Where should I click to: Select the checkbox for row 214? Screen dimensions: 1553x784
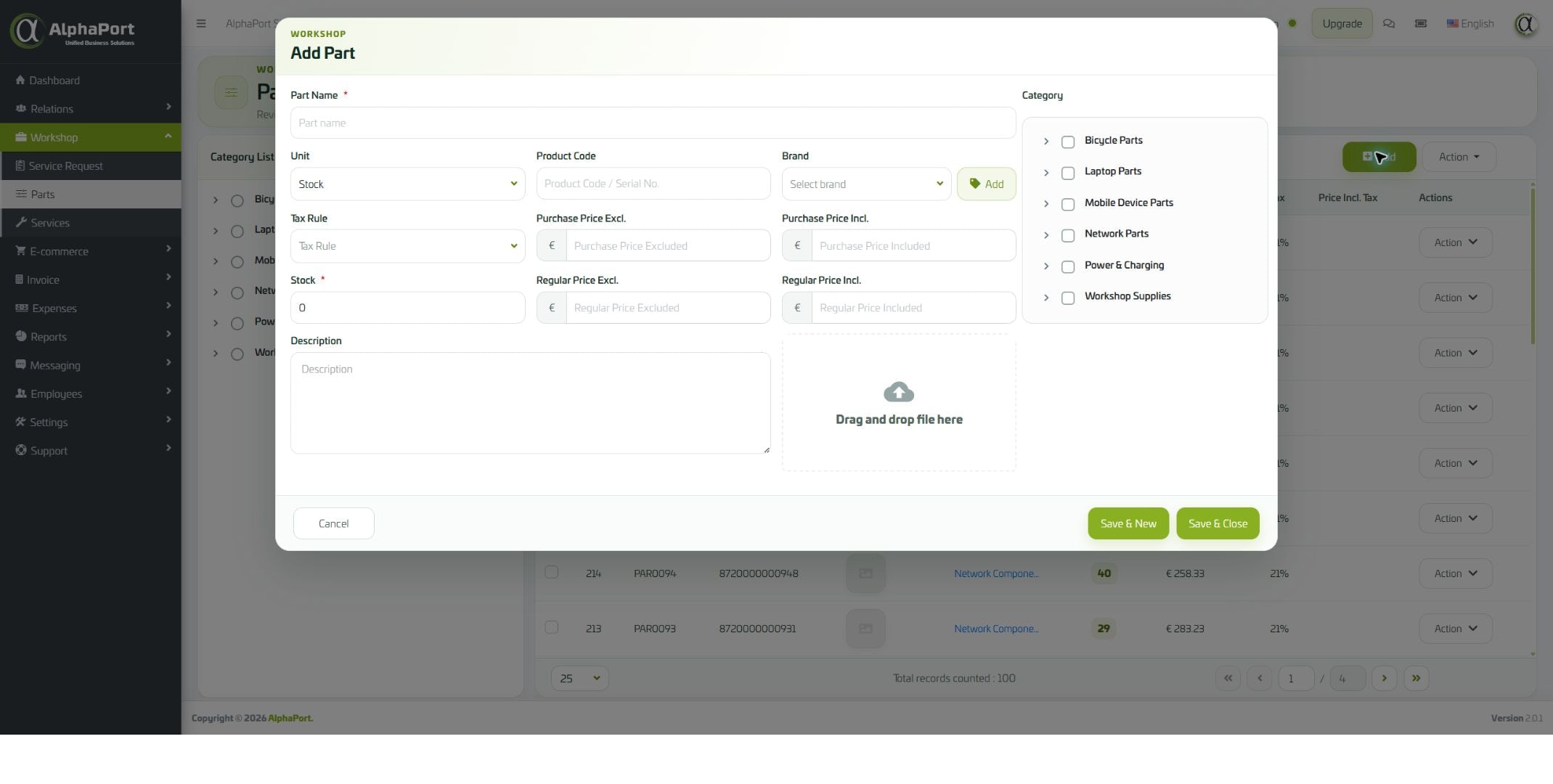pos(552,572)
